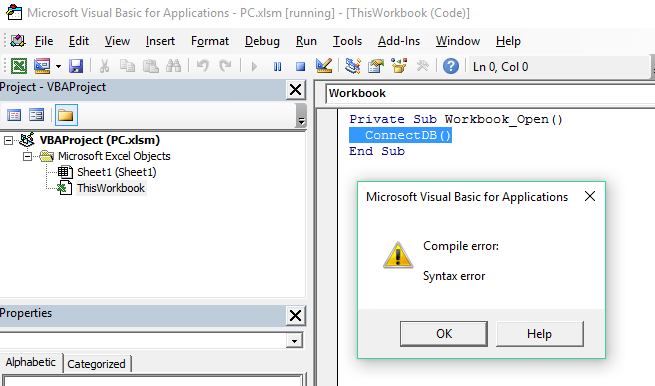Open the Debug menu

coord(262,41)
